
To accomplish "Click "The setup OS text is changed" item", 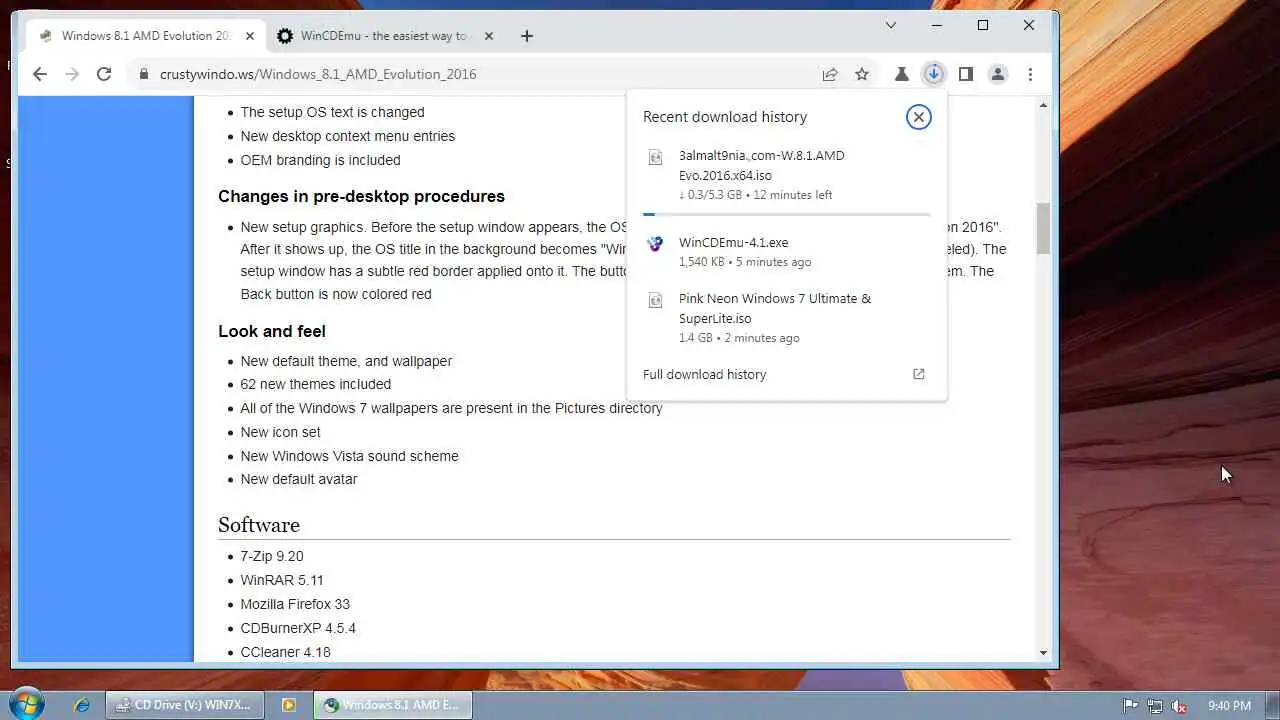I will click(x=332, y=112).
